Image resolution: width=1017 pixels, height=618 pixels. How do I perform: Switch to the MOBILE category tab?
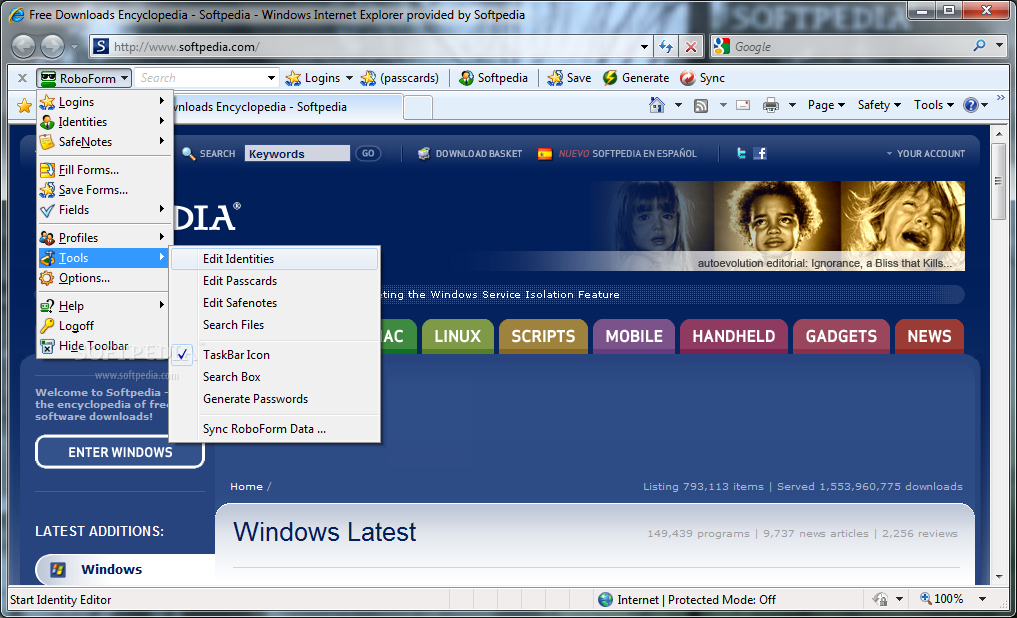[x=634, y=336]
